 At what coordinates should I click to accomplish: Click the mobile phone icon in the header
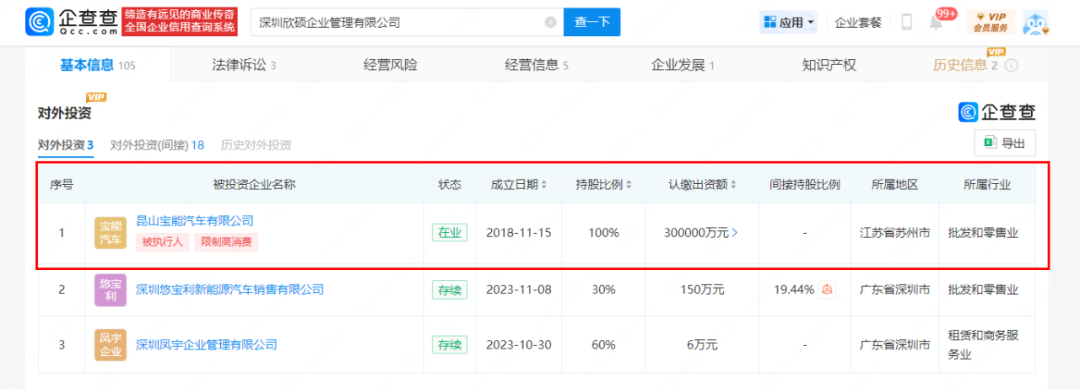pos(906,22)
